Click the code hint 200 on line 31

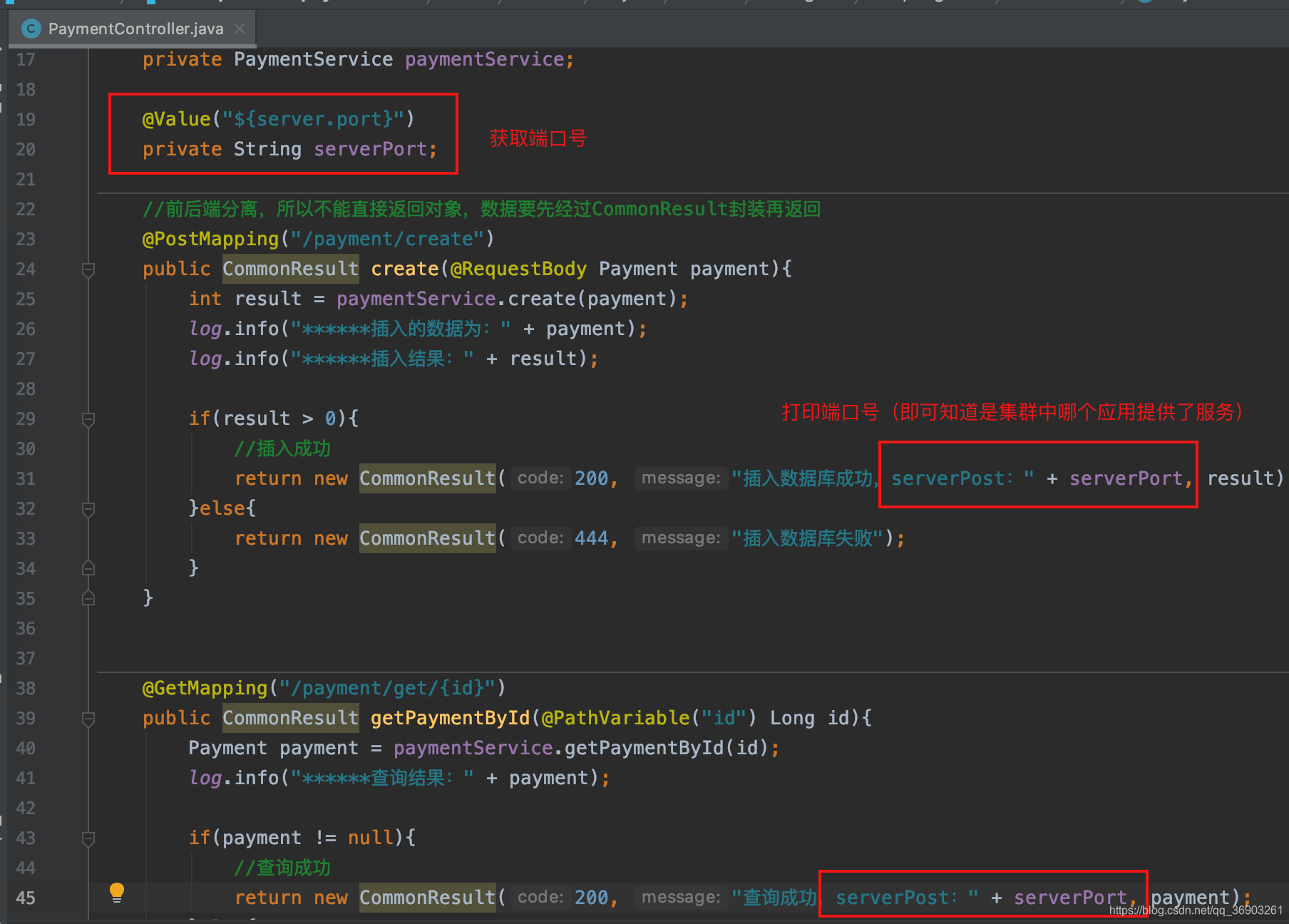[592, 478]
